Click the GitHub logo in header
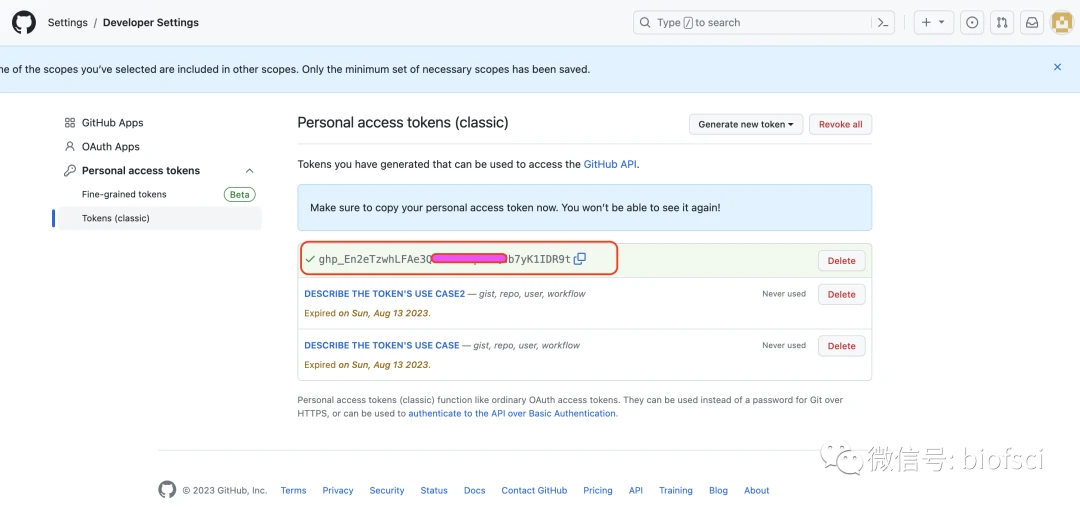This screenshot has width=1080, height=507. tap(23, 22)
